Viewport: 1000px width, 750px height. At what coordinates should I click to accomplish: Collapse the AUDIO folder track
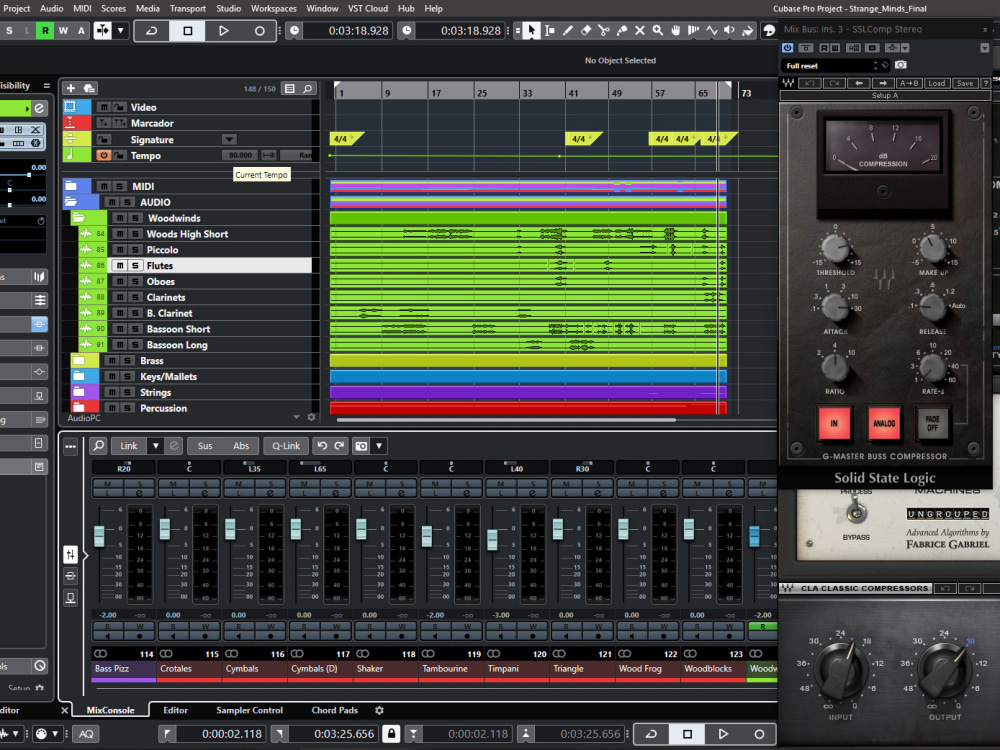tap(71, 202)
